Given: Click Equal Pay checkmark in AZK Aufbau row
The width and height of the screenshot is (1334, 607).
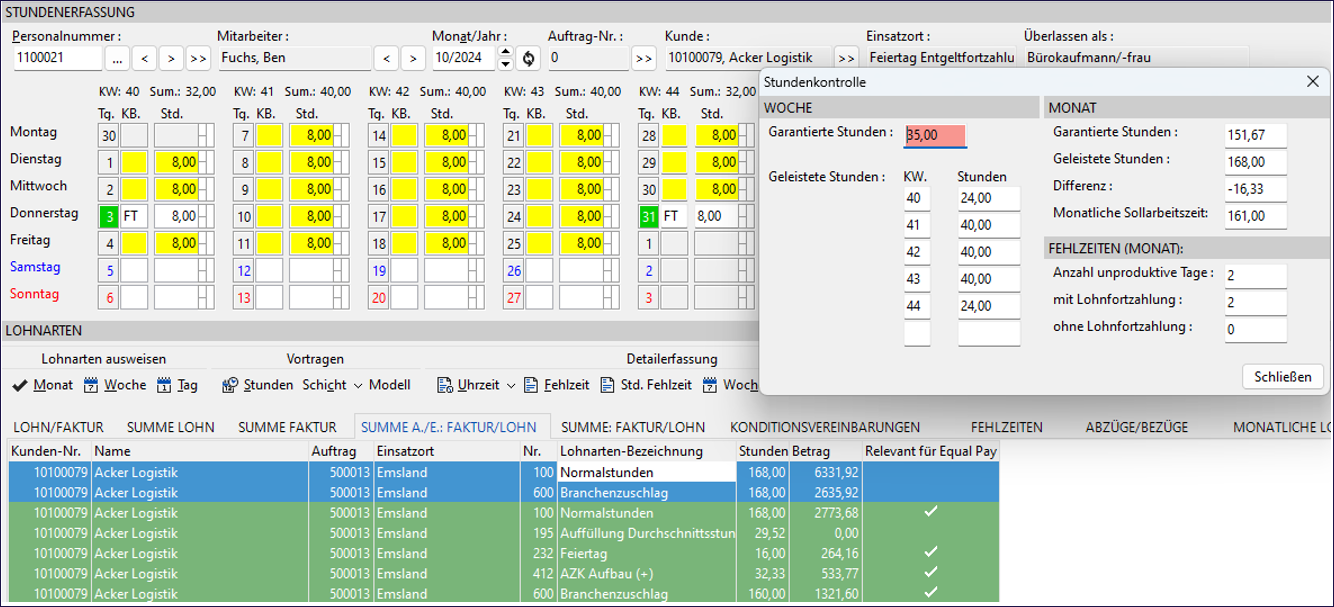Looking at the screenshot, I should pos(931,574).
